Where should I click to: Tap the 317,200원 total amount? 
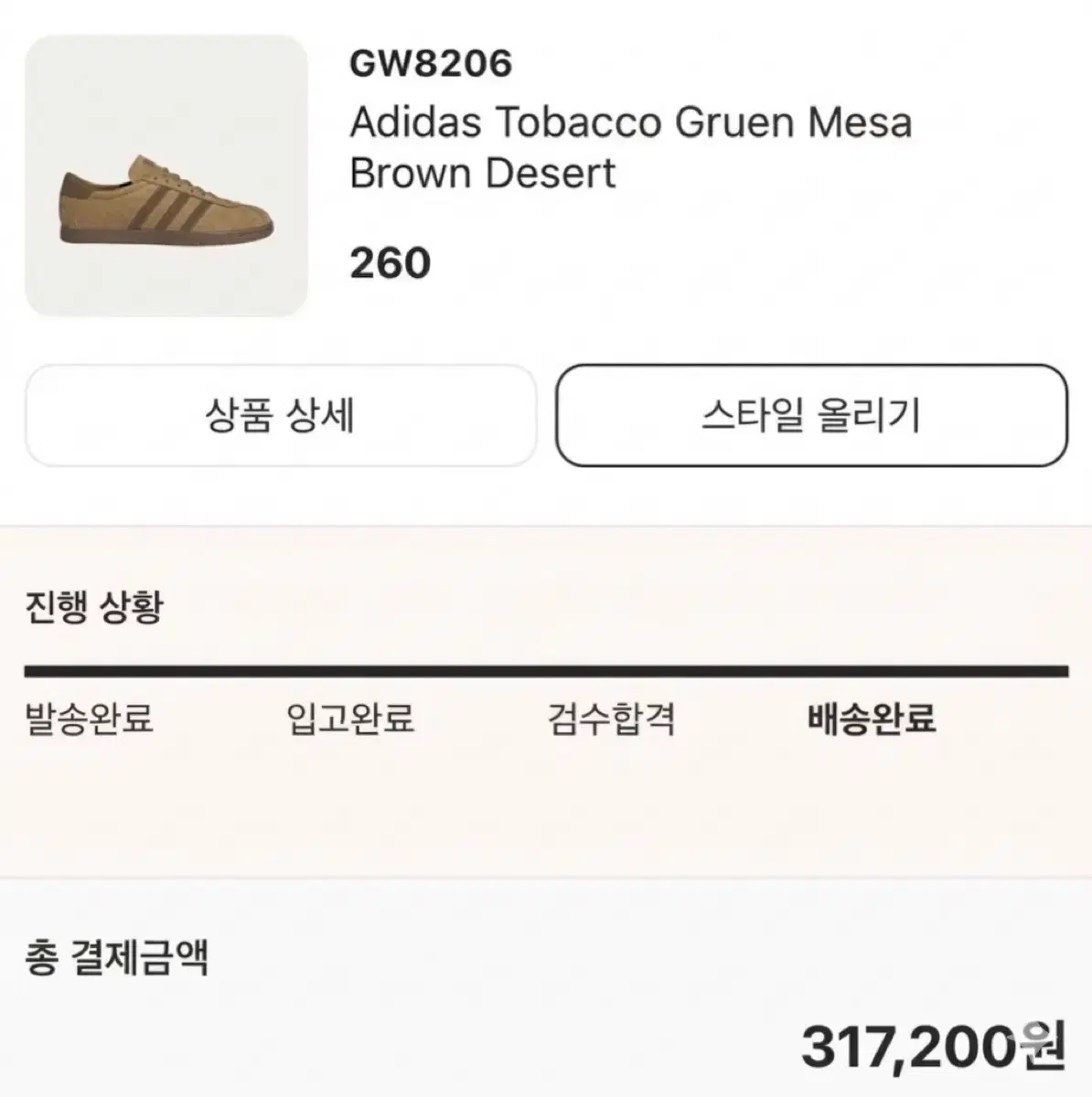pyautogui.click(x=933, y=1046)
